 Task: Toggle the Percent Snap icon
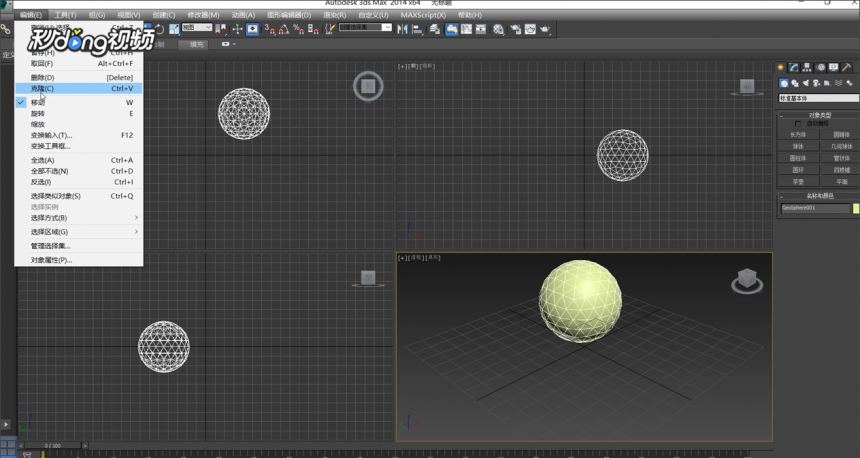tap(298, 29)
